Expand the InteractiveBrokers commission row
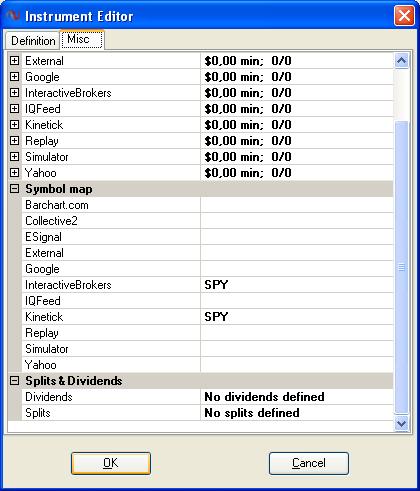Viewport: 420px width, 491px height. point(14,93)
